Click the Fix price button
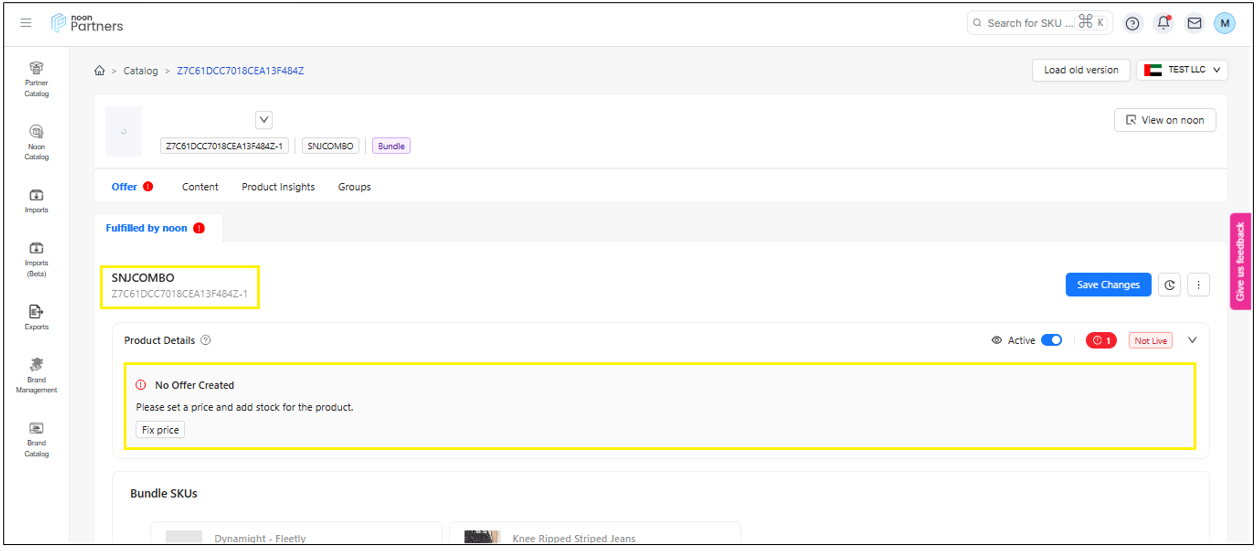This screenshot has height=551, width=1256. 160,430
